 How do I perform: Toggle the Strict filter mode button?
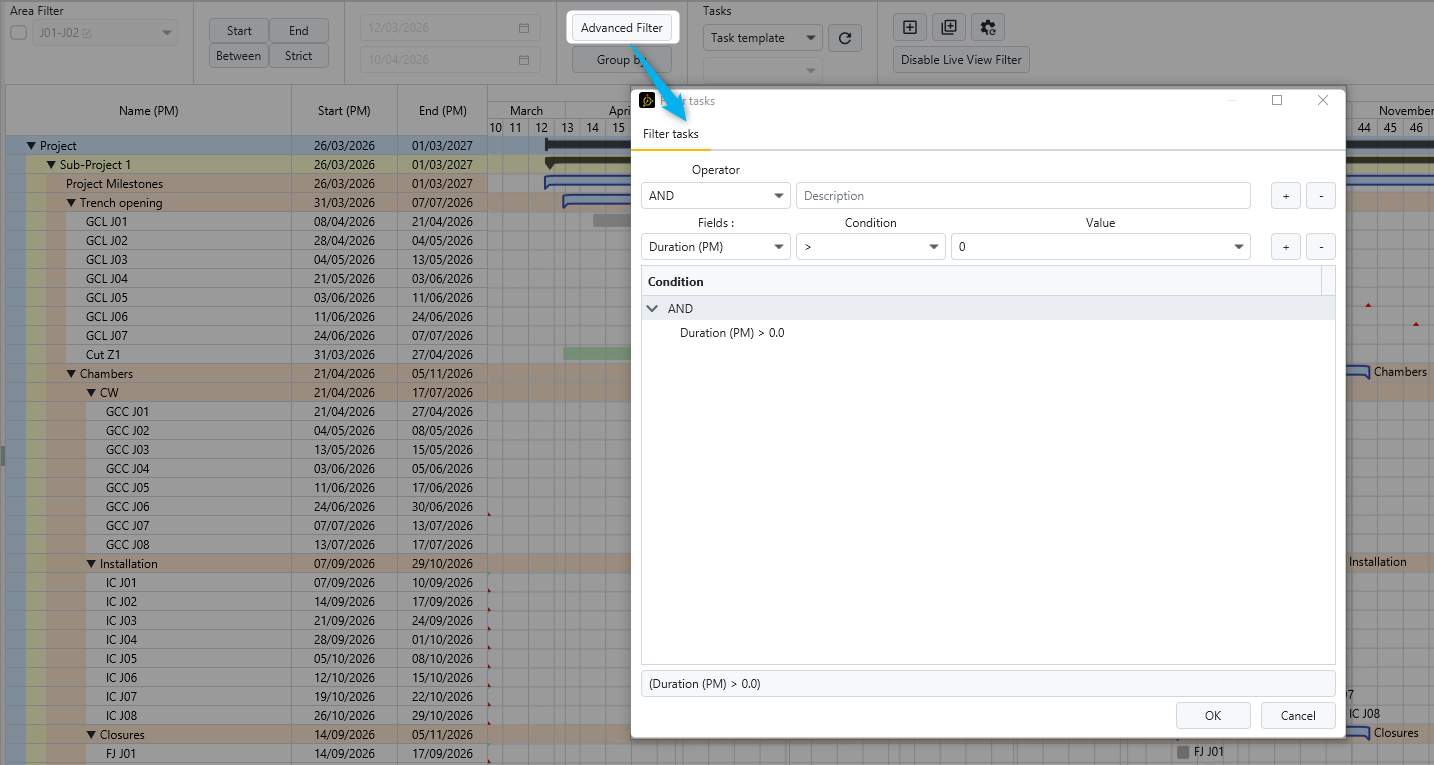point(298,56)
